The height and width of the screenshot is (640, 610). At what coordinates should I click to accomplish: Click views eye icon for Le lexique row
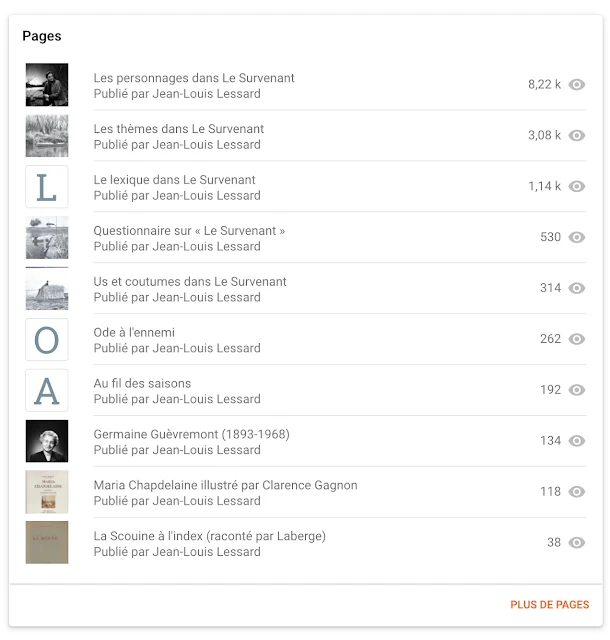pos(576,187)
